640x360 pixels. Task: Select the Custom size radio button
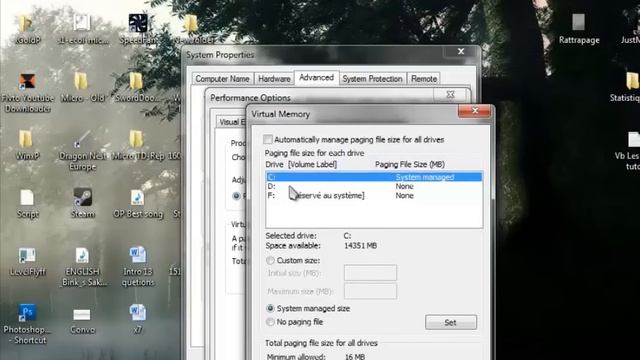(x=270, y=260)
